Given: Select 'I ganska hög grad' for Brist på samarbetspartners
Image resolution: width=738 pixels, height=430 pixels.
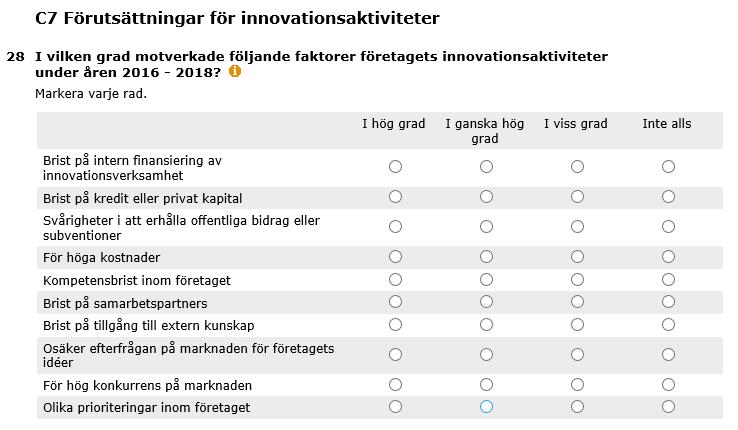Looking at the screenshot, I should pyautogui.click(x=486, y=302).
